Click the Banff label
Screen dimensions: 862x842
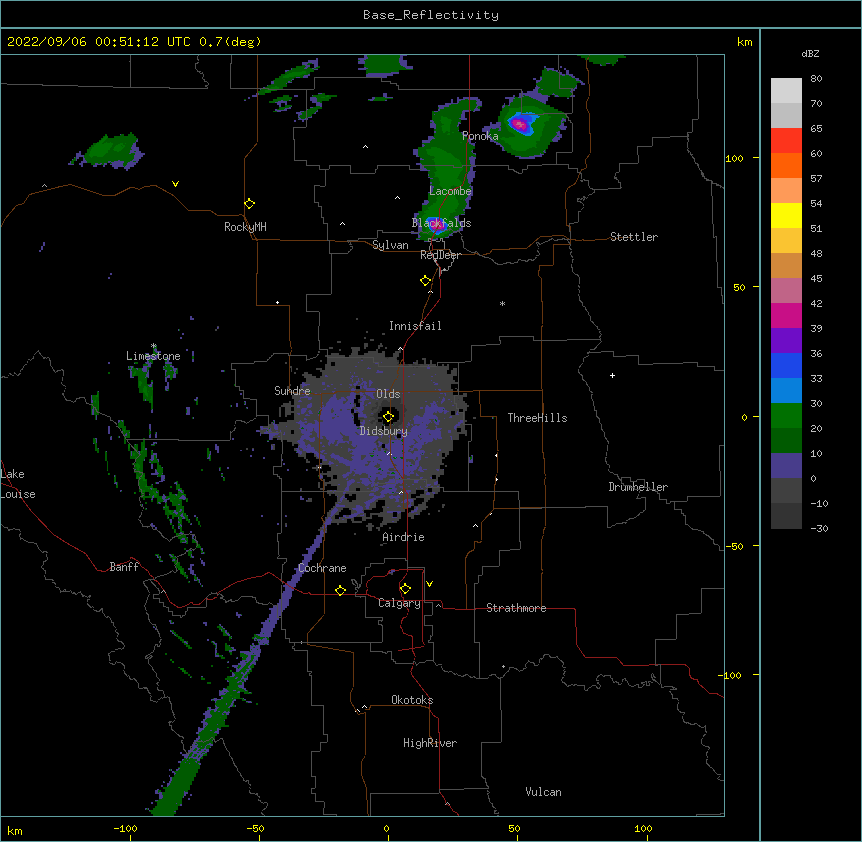pos(124,567)
